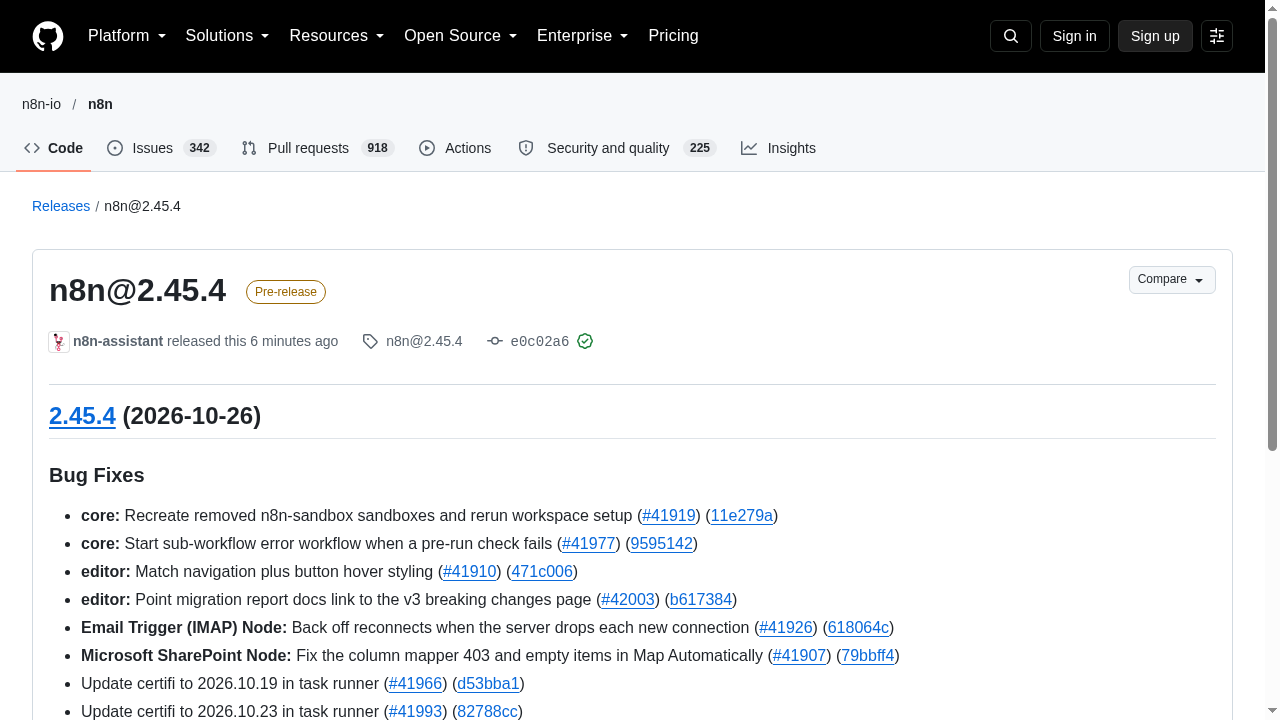The width and height of the screenshot is (1280, 720).
Task: Open commit 471c006
Action: pos(542,572)
